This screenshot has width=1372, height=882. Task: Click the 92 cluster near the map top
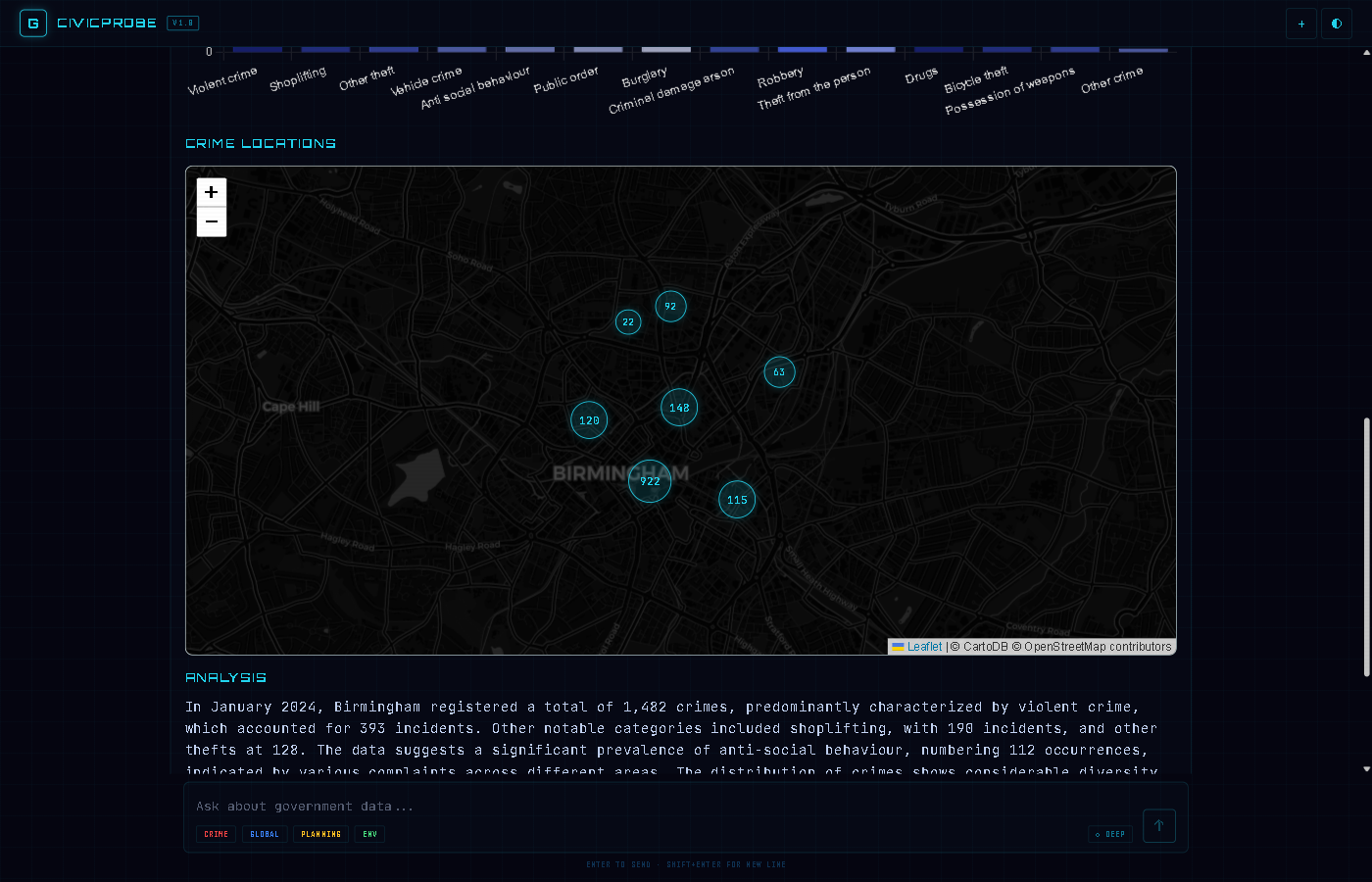(x=670, y=306)
